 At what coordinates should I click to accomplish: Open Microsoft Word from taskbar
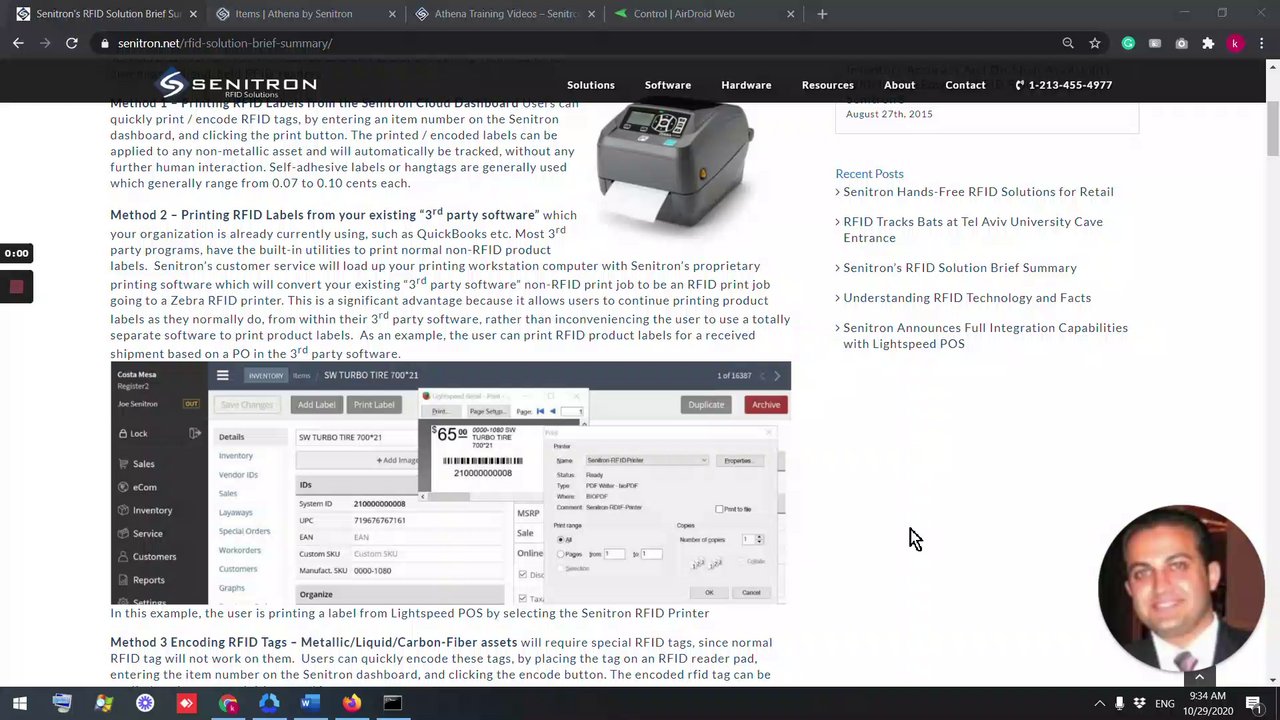click(310, 703)
